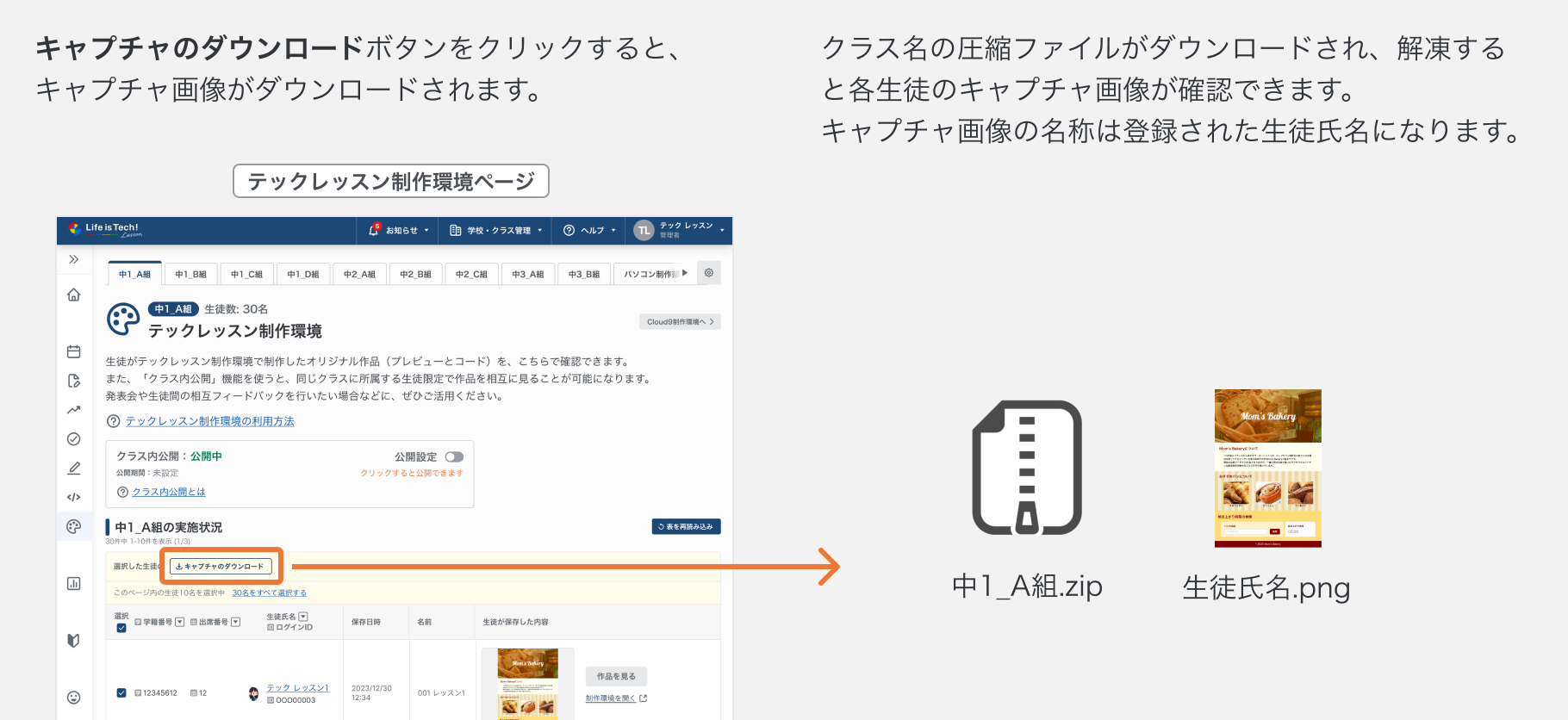Open the テックレッスン制作環境の利用方法 link
Screen dimensions: 1568x720
click(210, 421)
